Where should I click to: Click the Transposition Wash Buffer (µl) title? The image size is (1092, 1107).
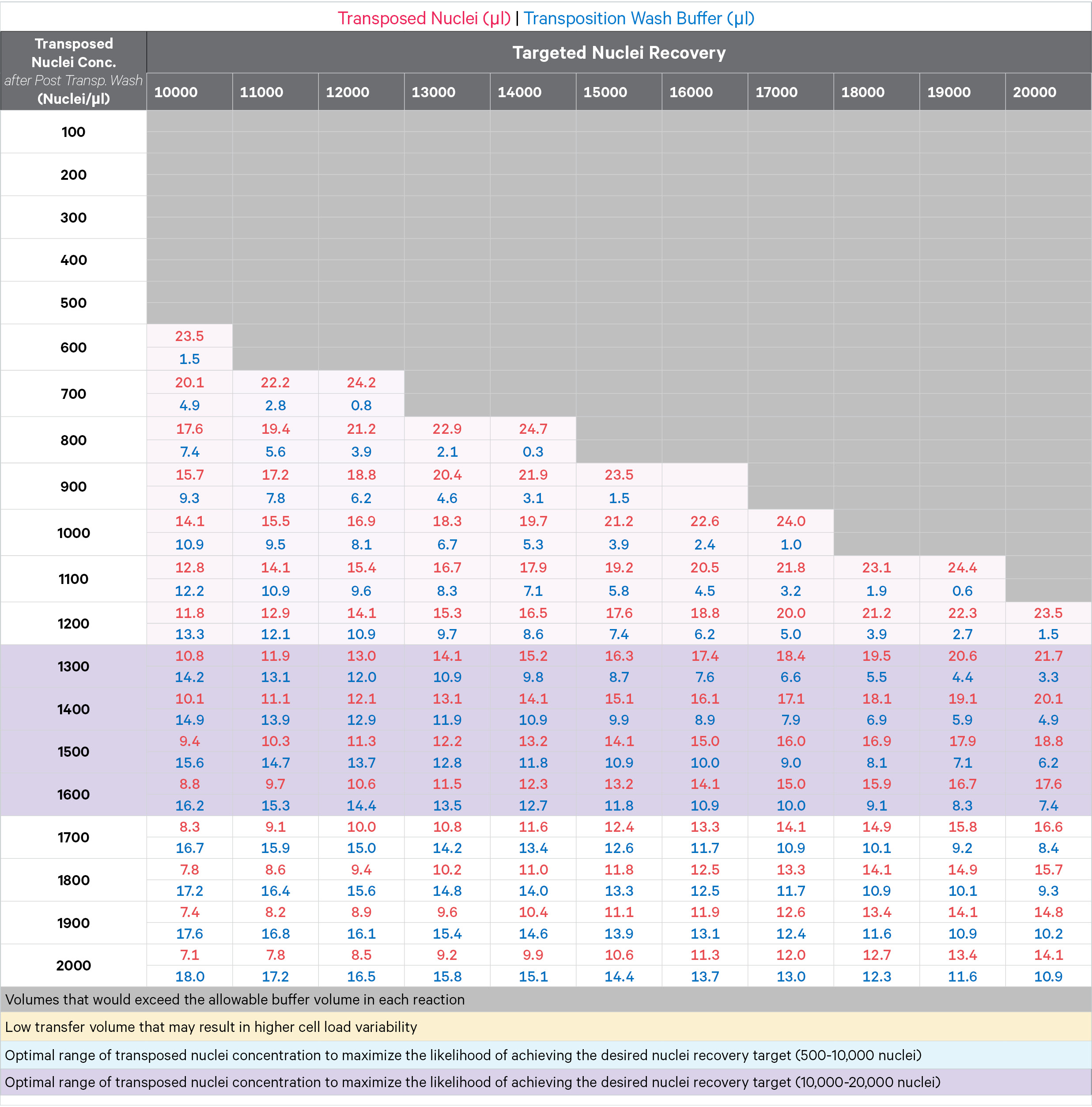tap(639, 19)
